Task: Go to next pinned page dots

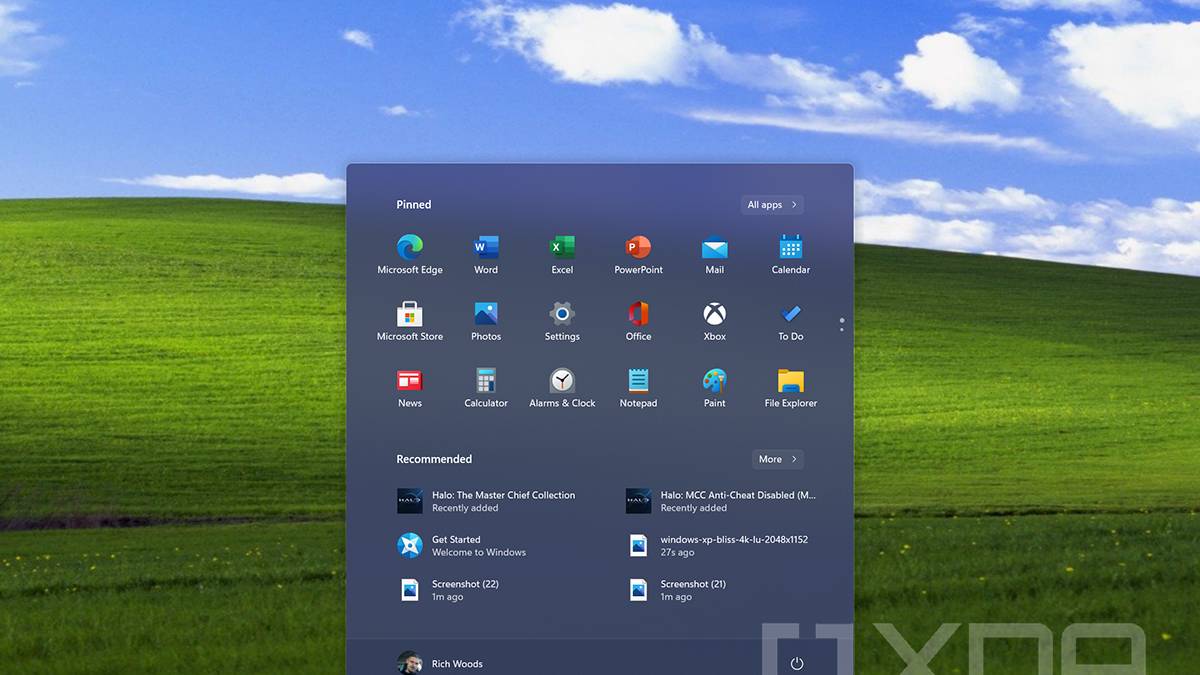Action: 842,325
